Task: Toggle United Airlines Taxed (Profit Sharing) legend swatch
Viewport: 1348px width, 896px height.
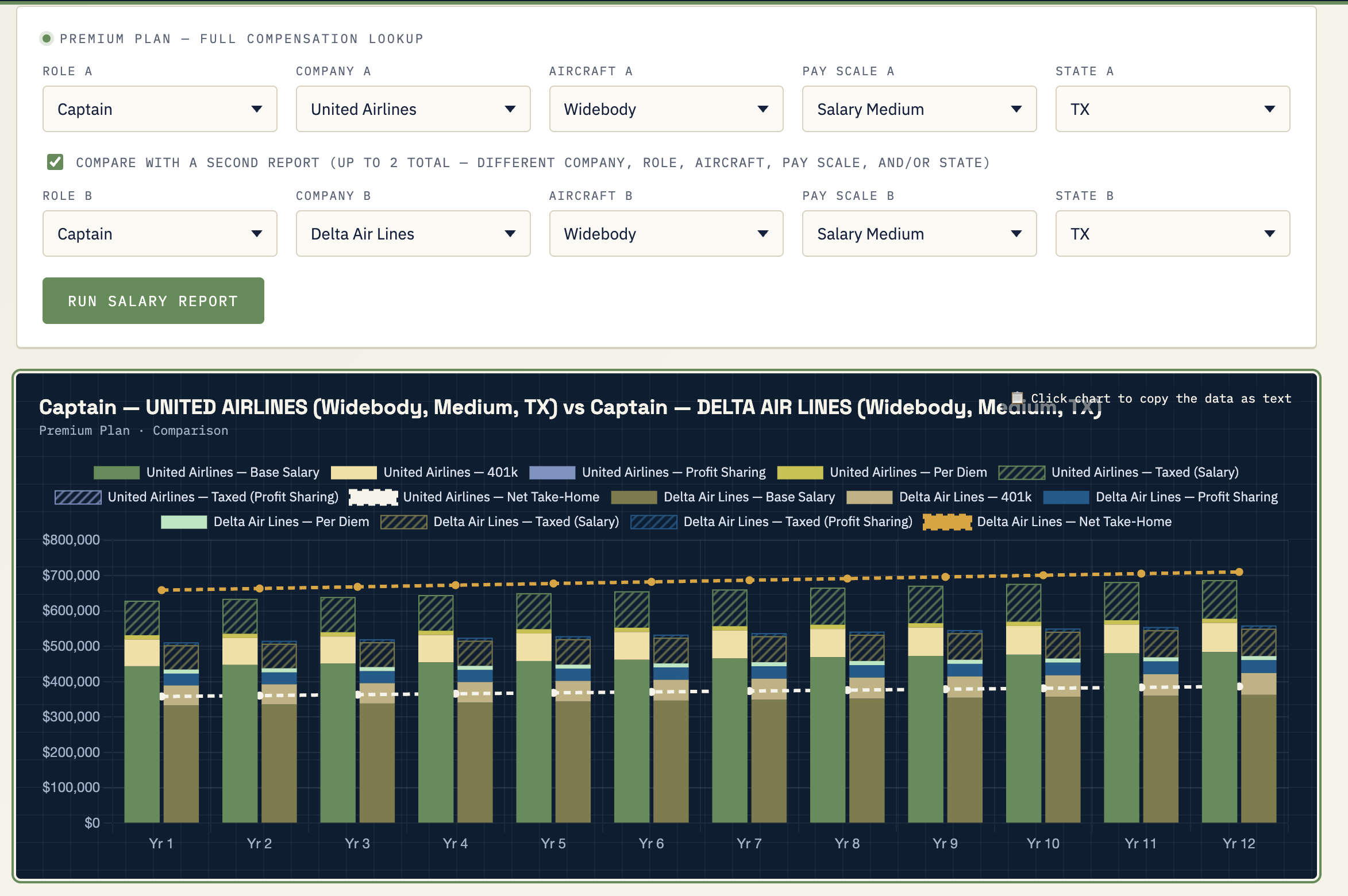Action: point(78,497)
